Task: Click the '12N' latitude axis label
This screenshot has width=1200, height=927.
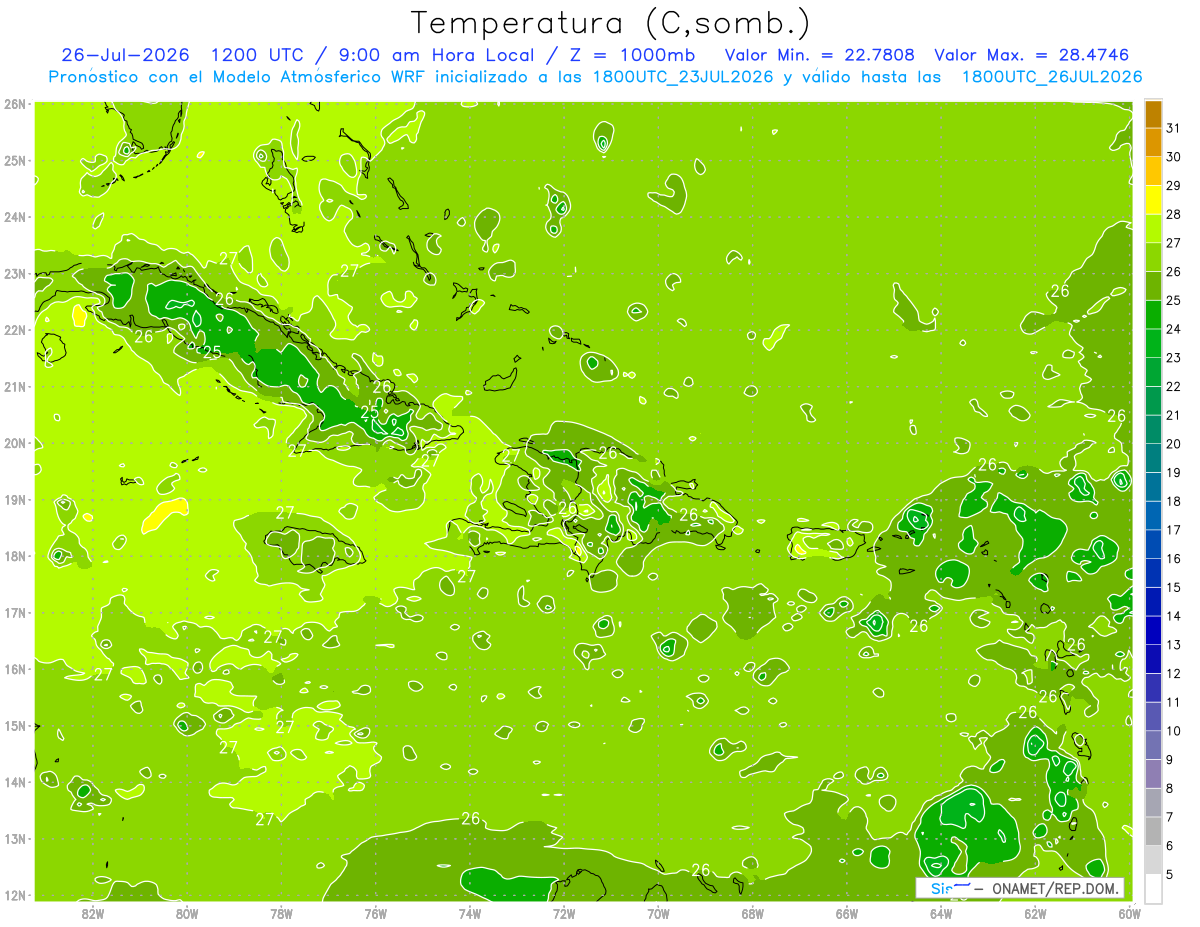Action: [14, 895]
